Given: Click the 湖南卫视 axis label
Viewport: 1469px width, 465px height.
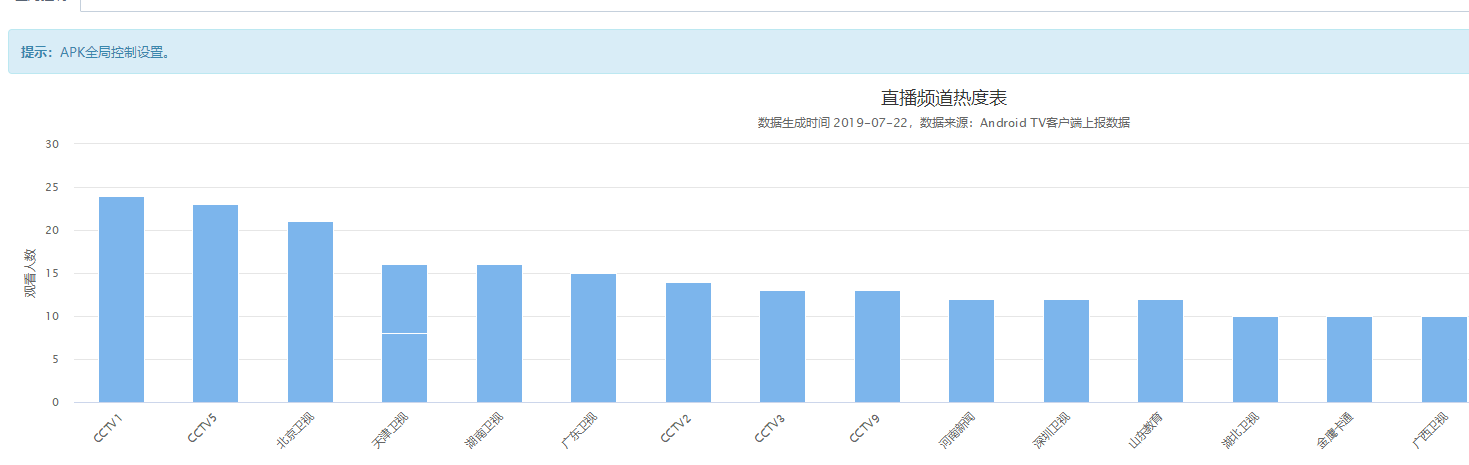Looking at the screenshot, I should point(483,429).
